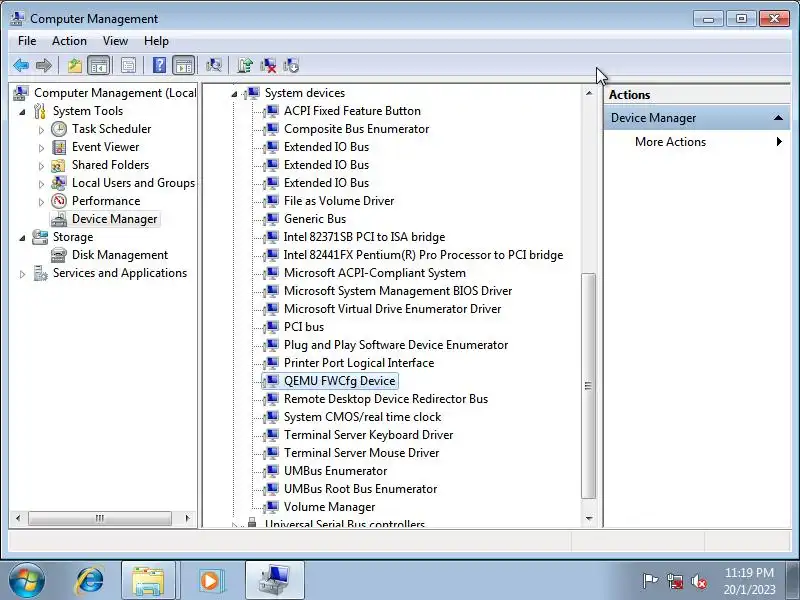Screen dimensions: 800x600
Task: Click the Task Scheduler clock icon
Action: click(x=59, y=129)
